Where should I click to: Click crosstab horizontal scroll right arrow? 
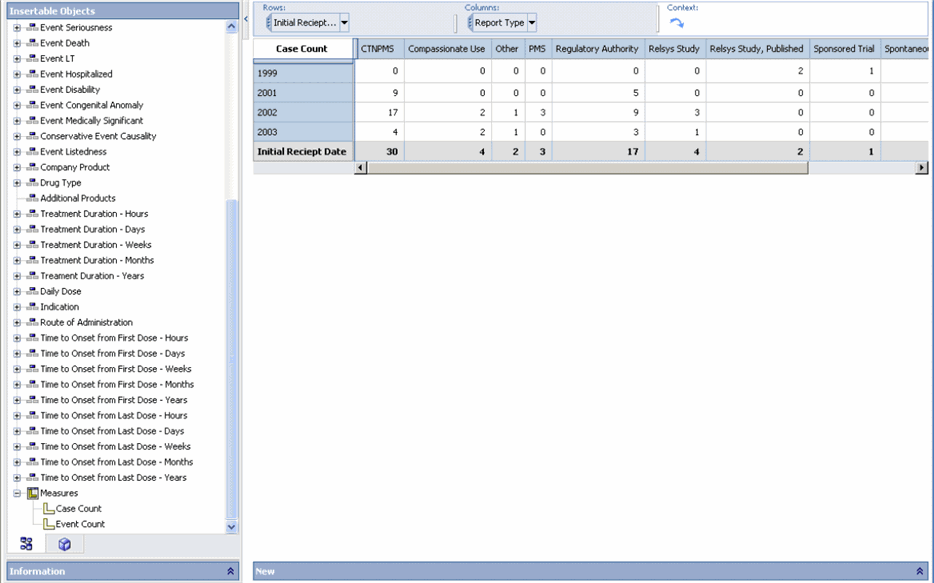pos(921,168)
